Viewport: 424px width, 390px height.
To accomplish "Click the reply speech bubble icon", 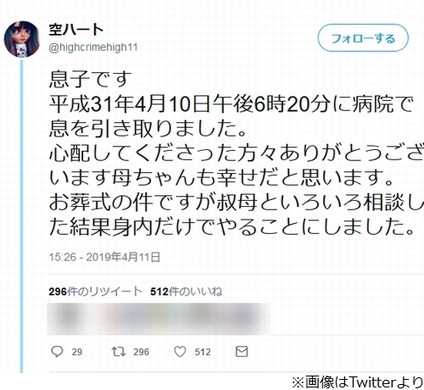I will coord(57,352).
